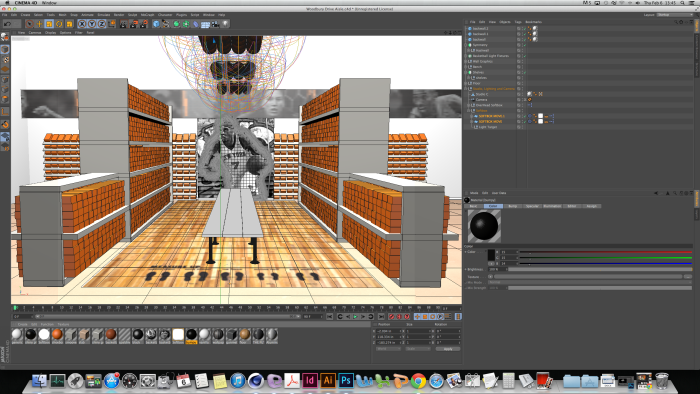Open the Window menu
Viewport: 700px width, 394px height.
tap(209, 15)
